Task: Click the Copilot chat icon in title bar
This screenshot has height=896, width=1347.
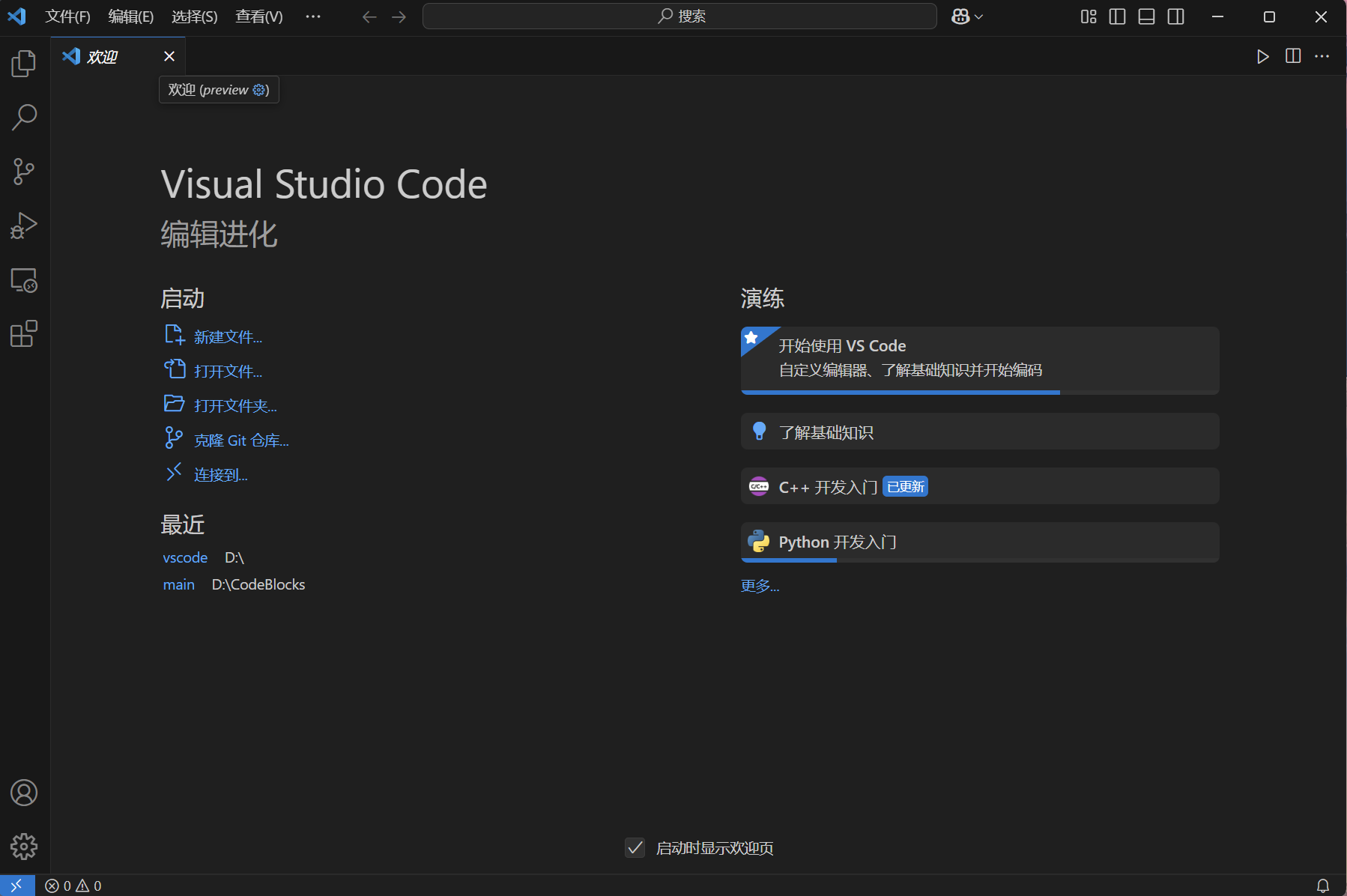Action: click(960, 16)
